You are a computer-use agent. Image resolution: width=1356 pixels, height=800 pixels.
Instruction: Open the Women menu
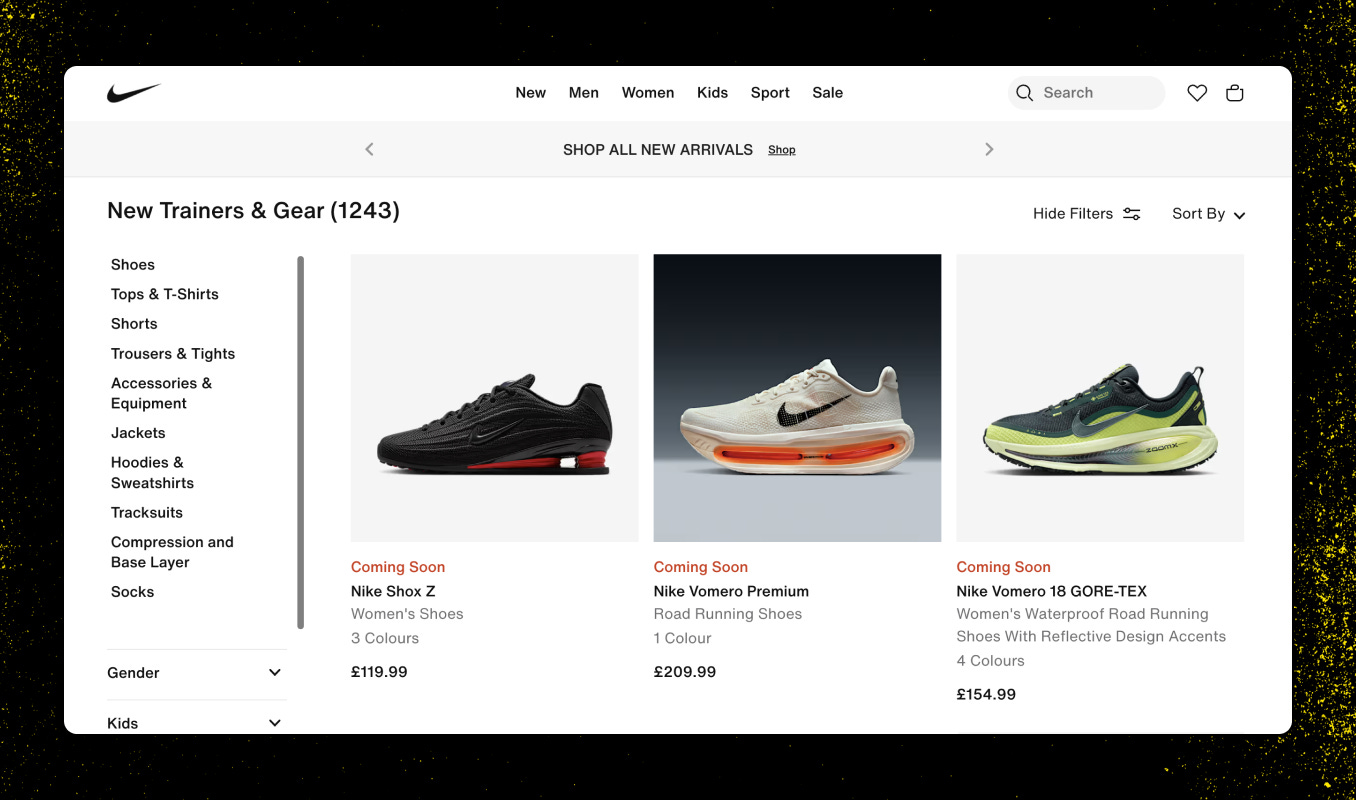coord(648,93)
